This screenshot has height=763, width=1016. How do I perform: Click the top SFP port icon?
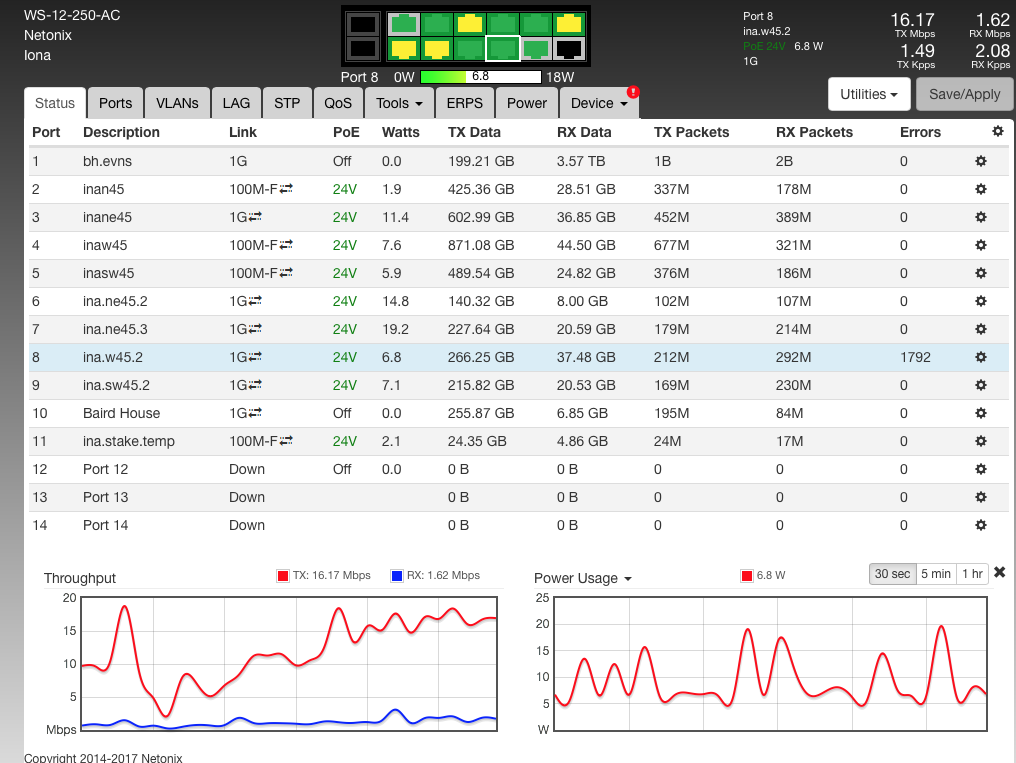[x=363, y=24]
